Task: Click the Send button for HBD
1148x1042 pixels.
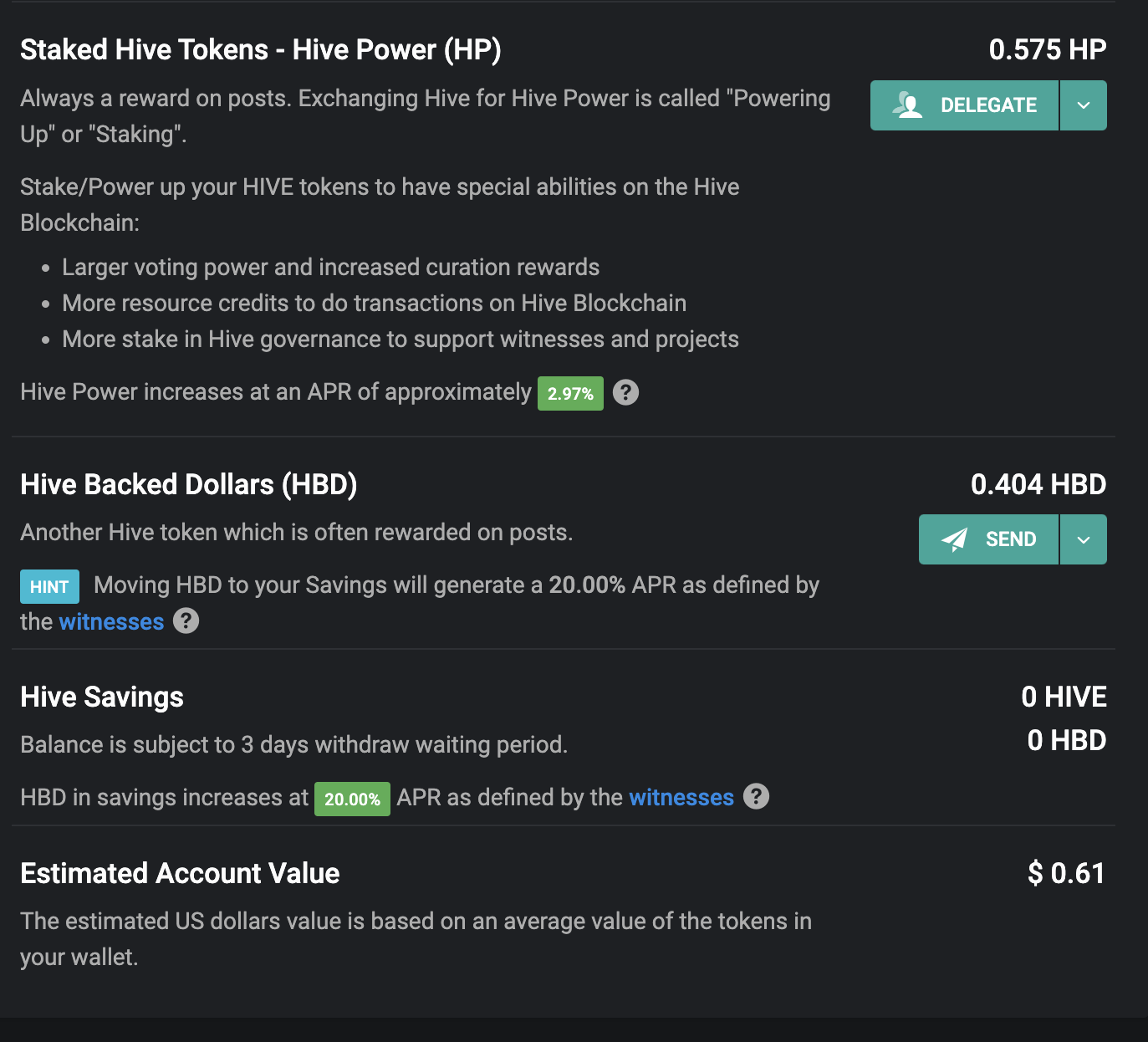Action: point(988,539)
